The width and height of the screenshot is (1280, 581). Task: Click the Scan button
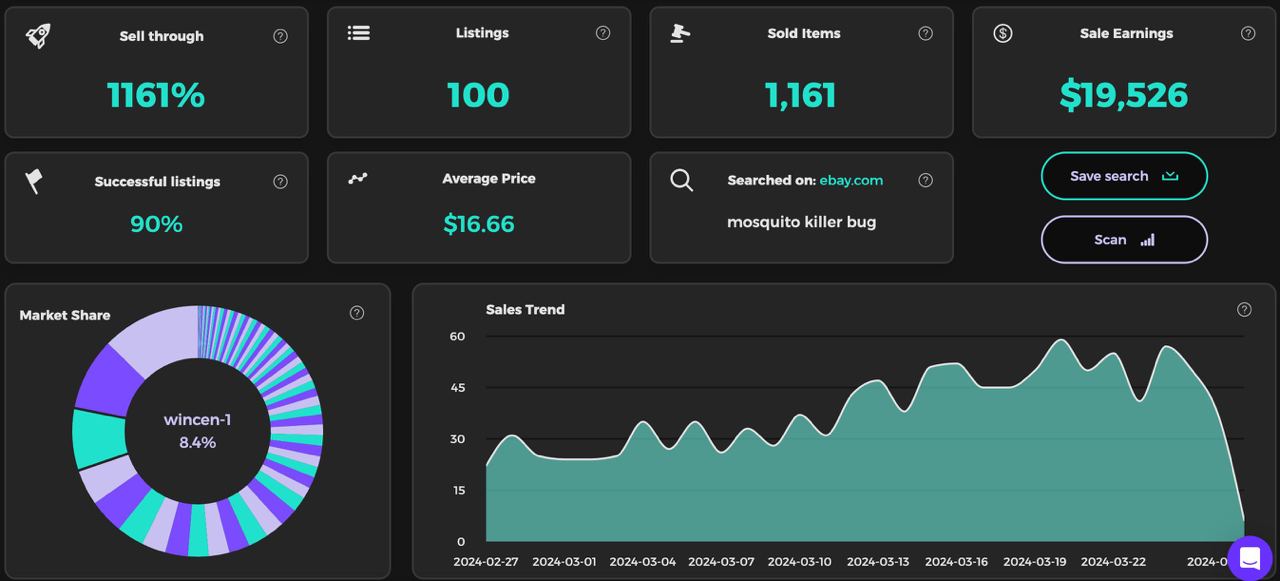click(x=1124, y=240)
